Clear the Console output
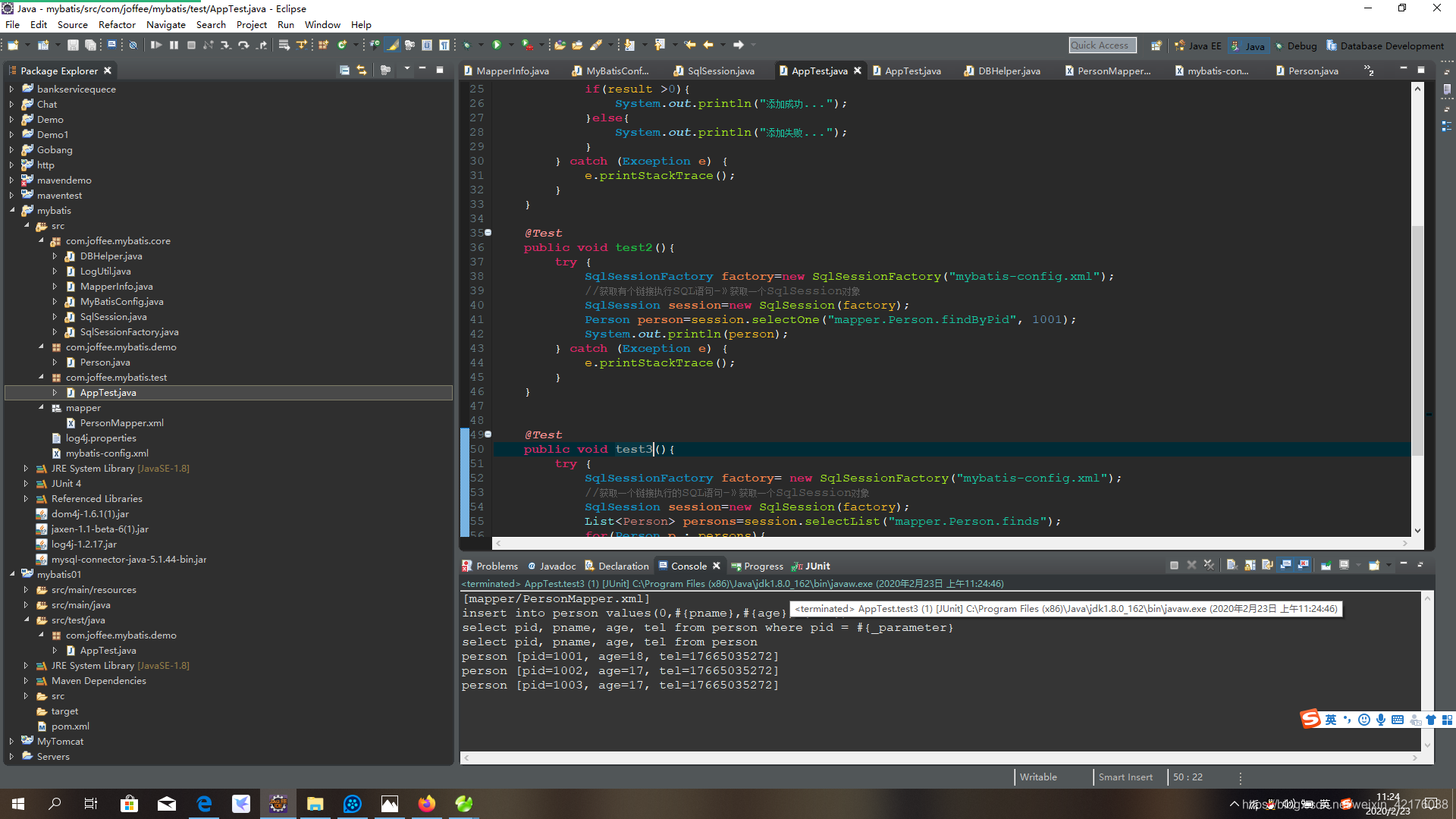1456x819 pixels. coord(1232,565)
